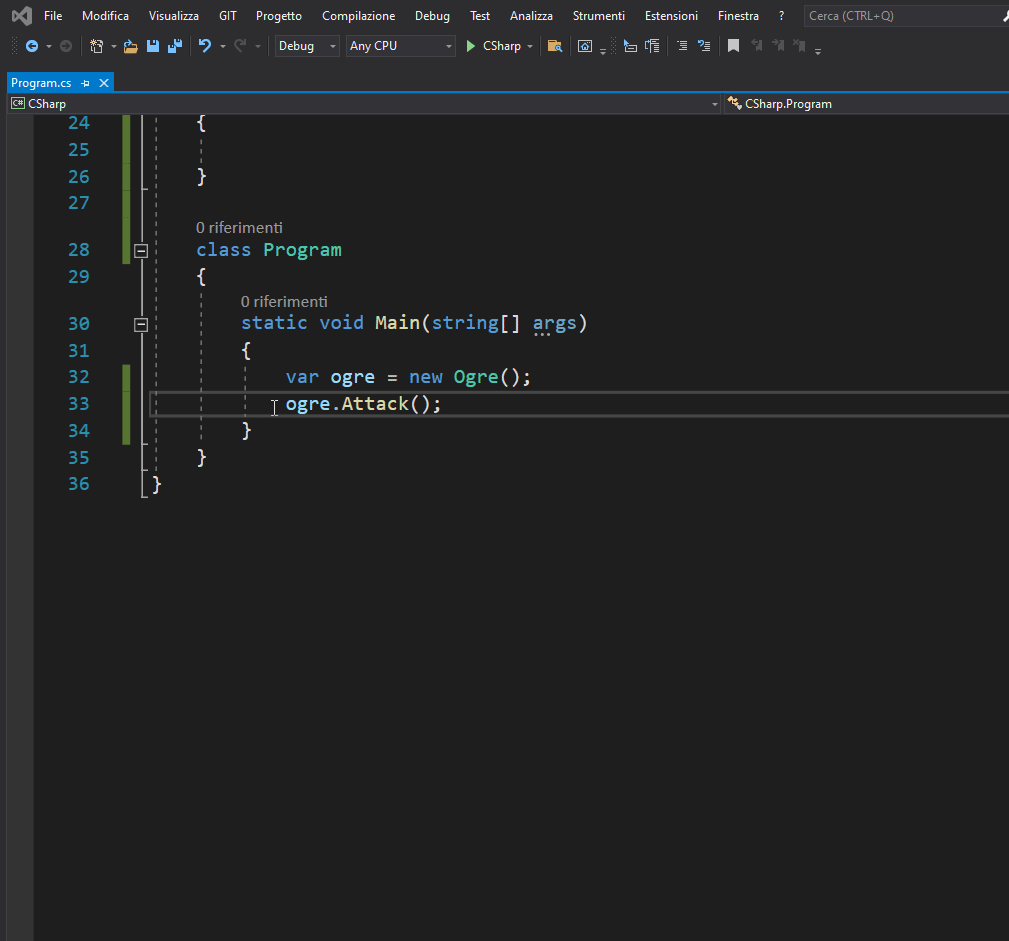Click the comment selected lines icon
Screen dimensions: 1009x941
681,46
